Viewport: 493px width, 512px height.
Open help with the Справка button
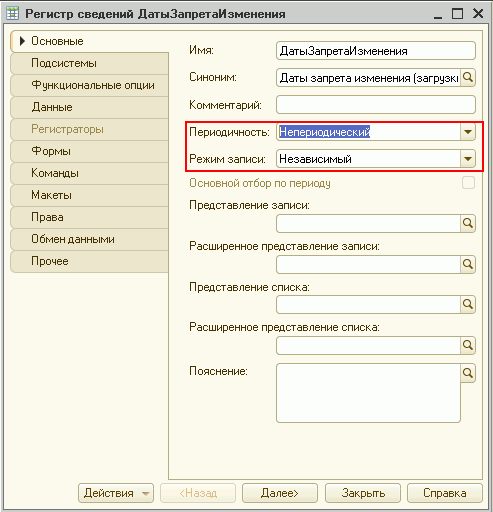tap(445, 493)
